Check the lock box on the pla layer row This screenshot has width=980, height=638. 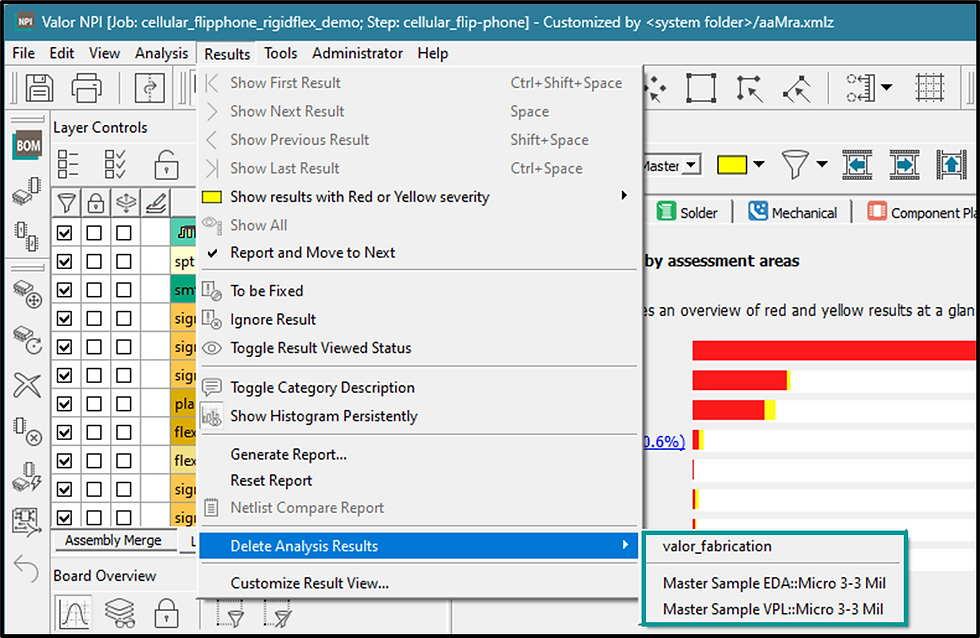[x=94, y=404]
